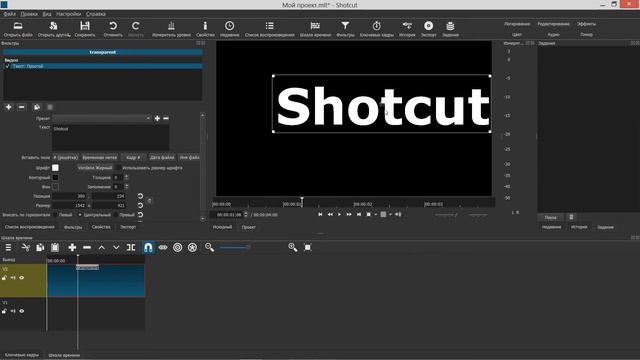Viewport: 640px width, 360px height.
Task: Toggle snapping magnet button
Action: (148, 247)
